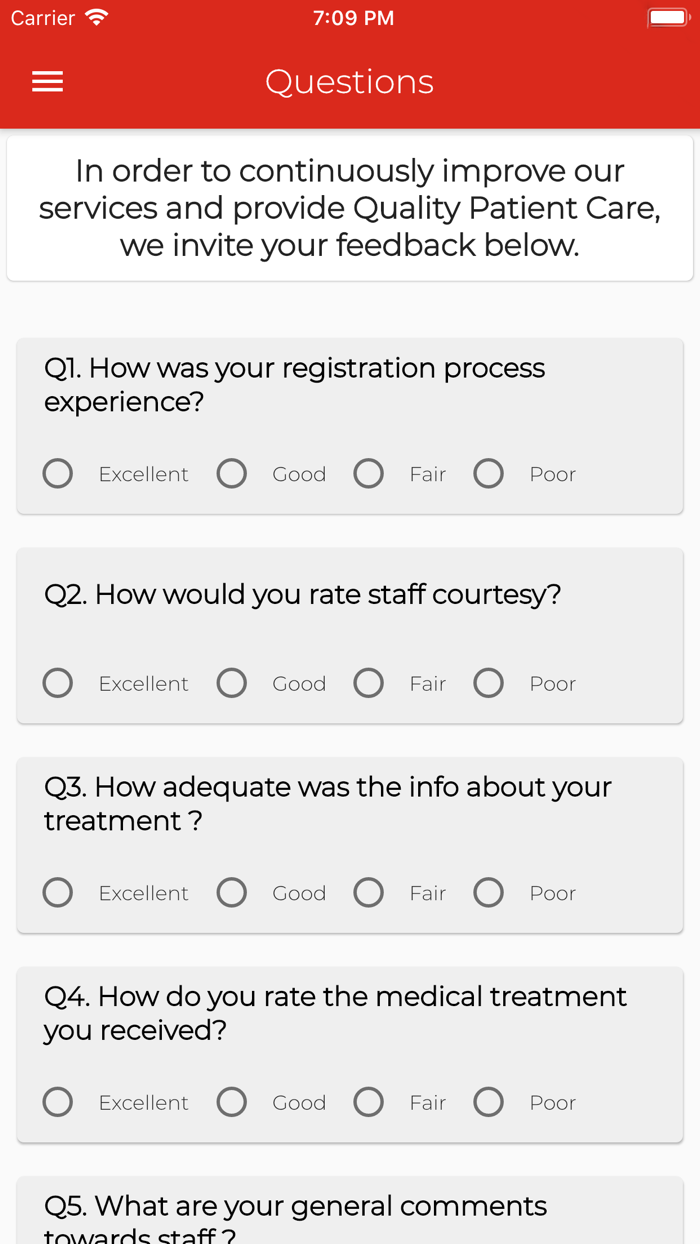
Task: Click the Wi-Fi icon in status bar
Action: [96, 16]
